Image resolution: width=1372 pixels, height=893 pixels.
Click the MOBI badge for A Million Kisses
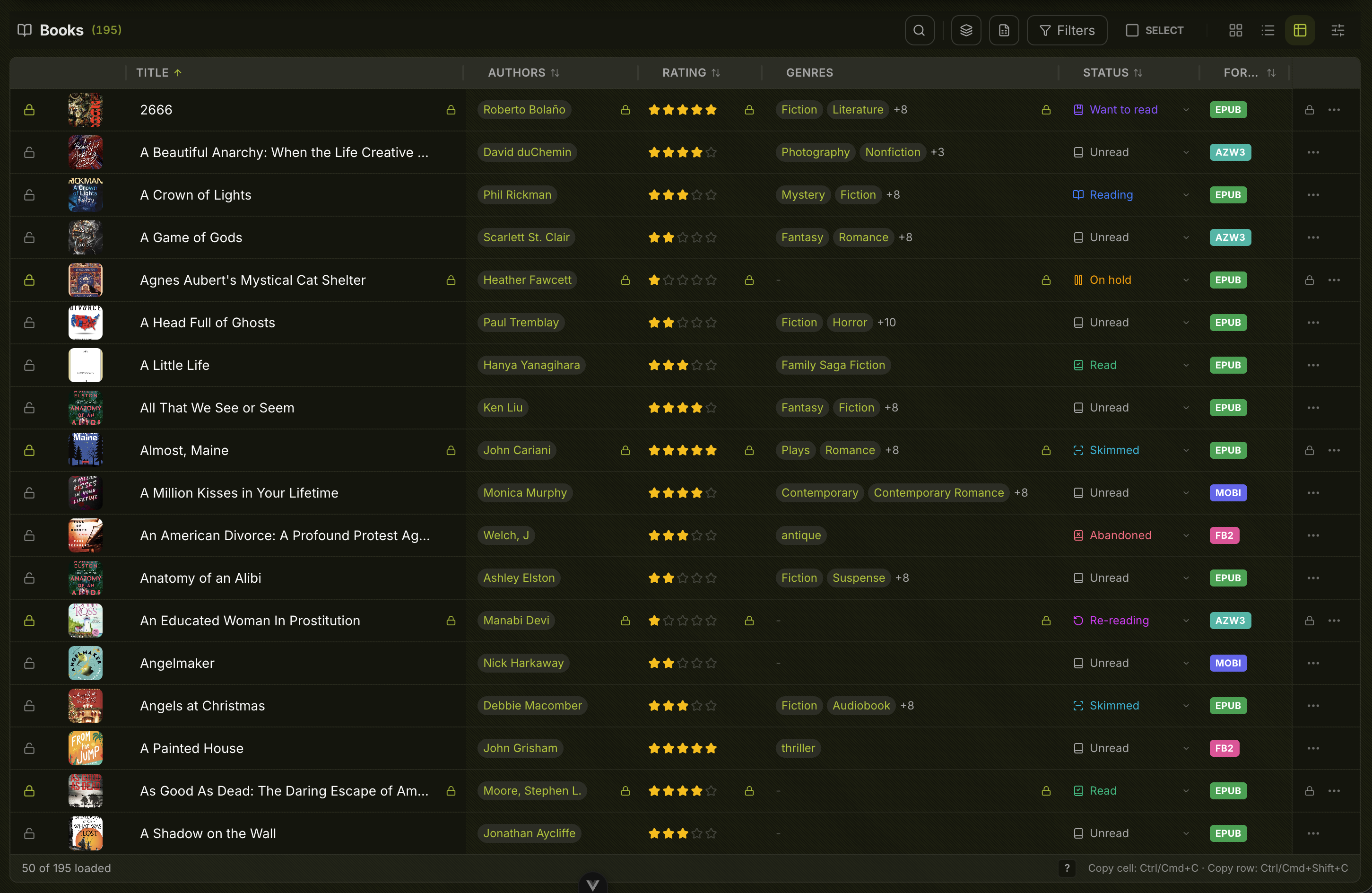click(1228, 493)
